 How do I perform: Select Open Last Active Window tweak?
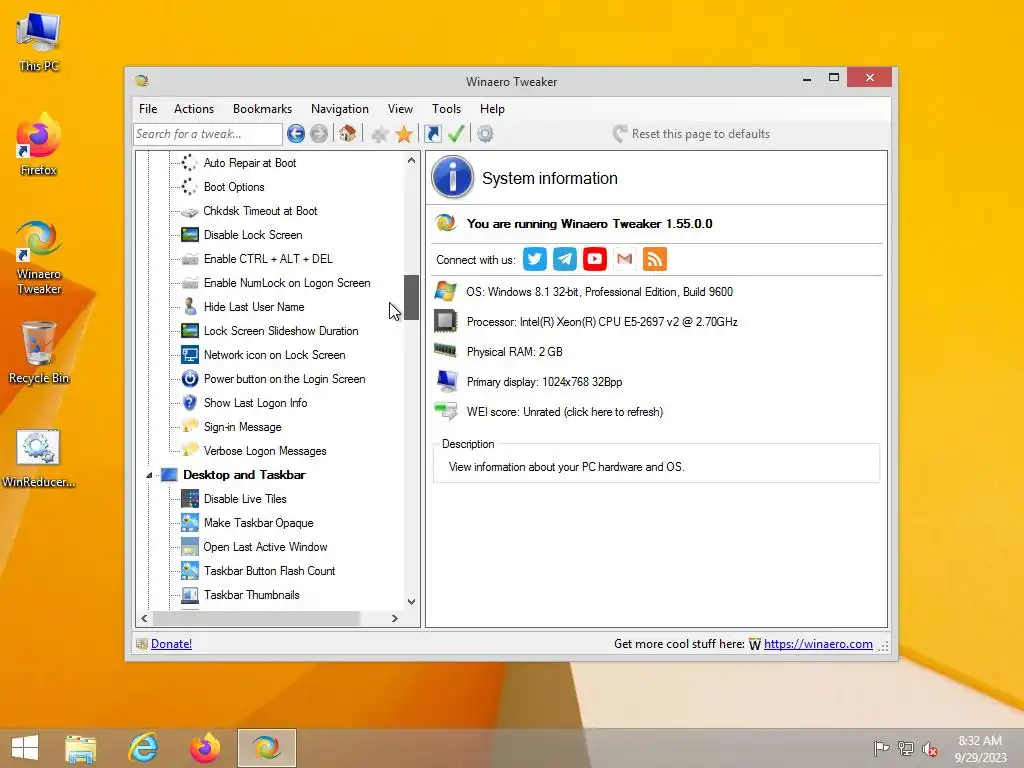coord(265,547)
